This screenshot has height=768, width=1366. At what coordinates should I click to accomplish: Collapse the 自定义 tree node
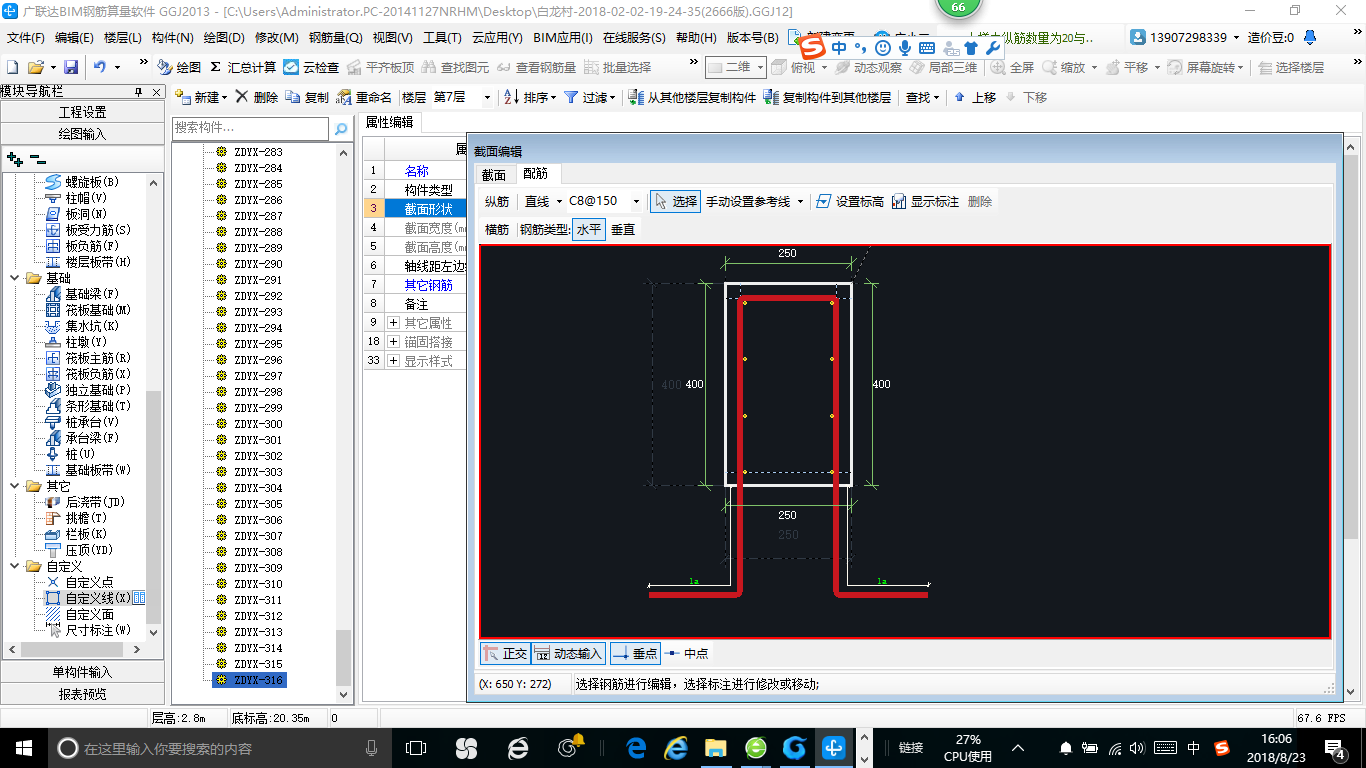pyautogui.click(x=15, y=566)
